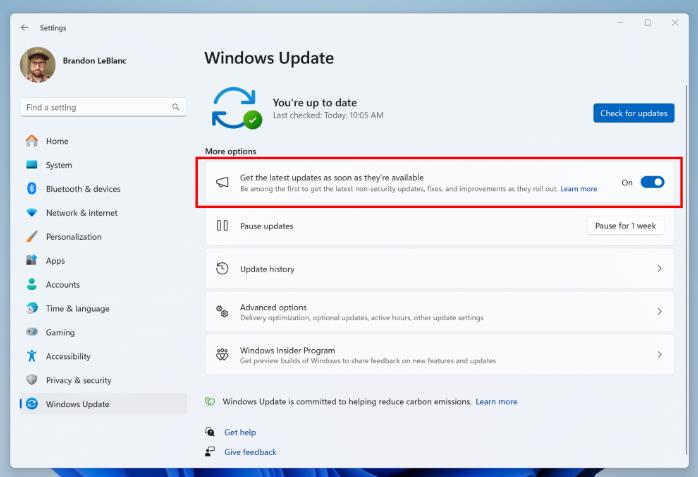Click the Bluetooth & devices icon
698x477 pixels.
[x=32, y=189]
